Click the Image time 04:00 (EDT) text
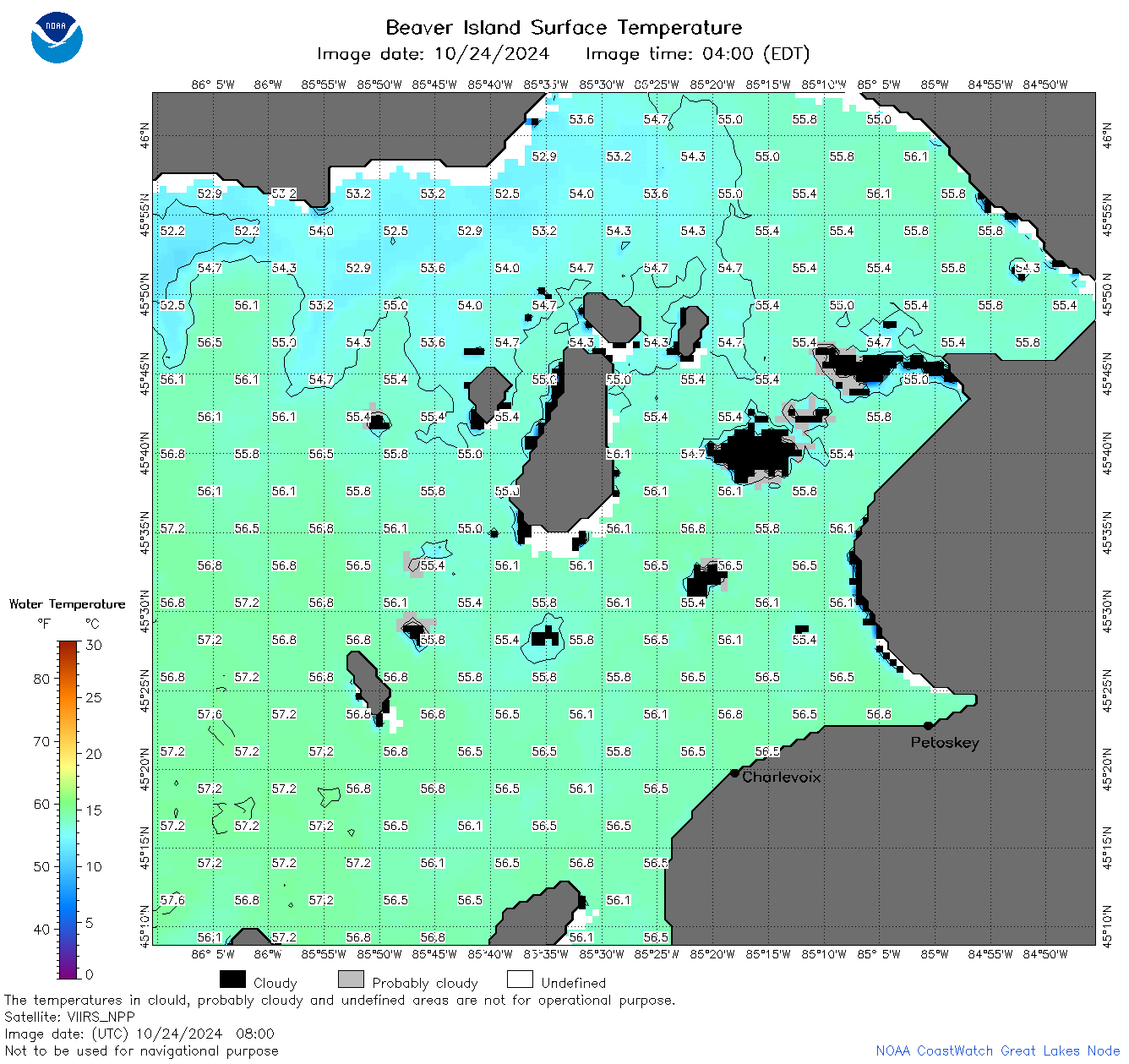Screen dimensions: 1129x1064 (698, 54)
